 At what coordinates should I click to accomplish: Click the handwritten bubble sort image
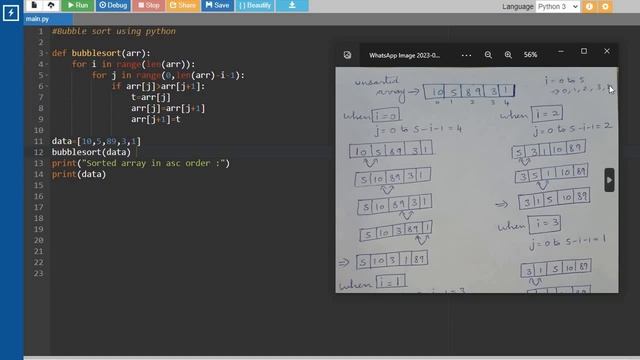point(477,180)
